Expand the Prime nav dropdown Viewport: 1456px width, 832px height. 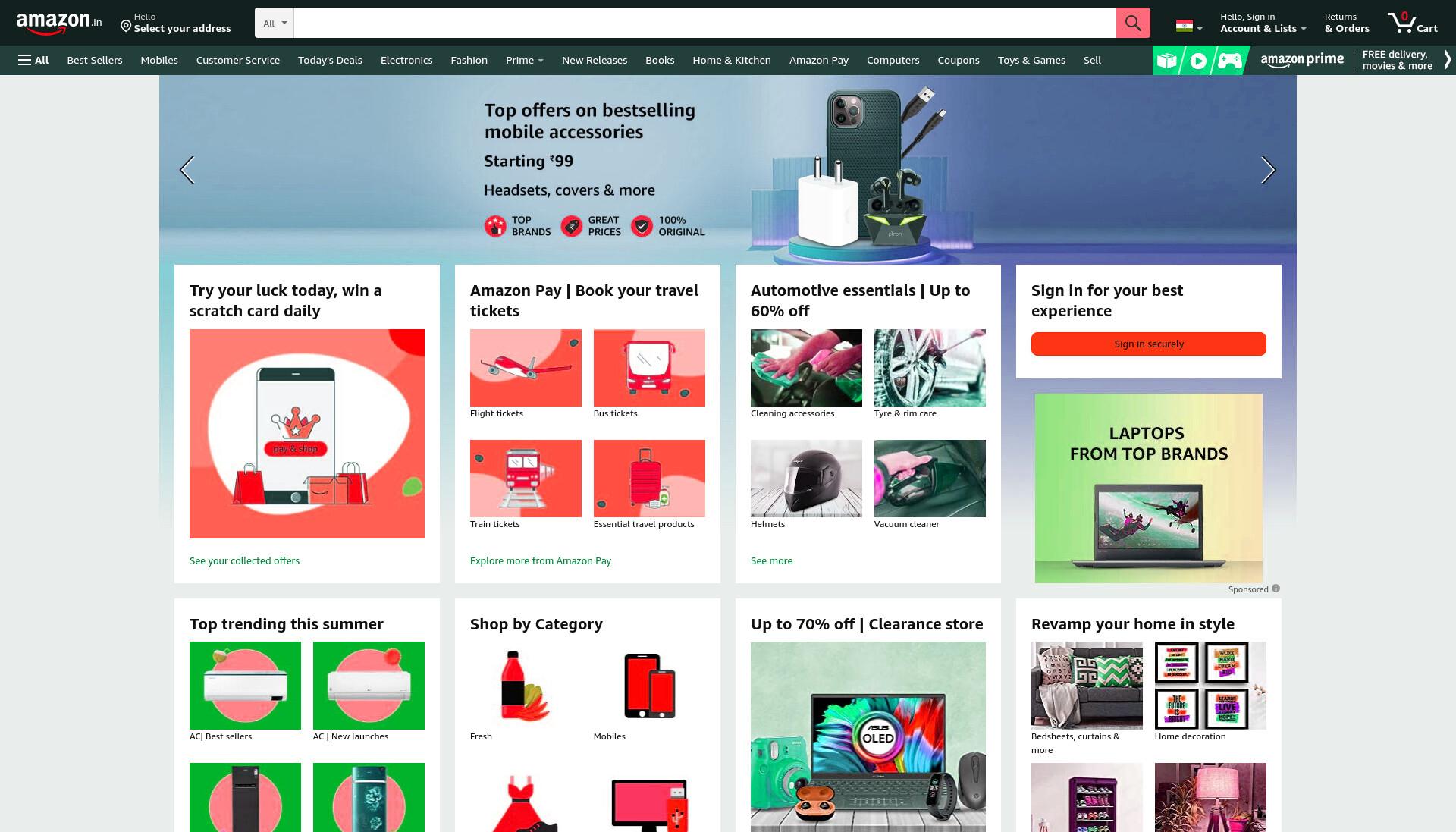click(524, 60)
